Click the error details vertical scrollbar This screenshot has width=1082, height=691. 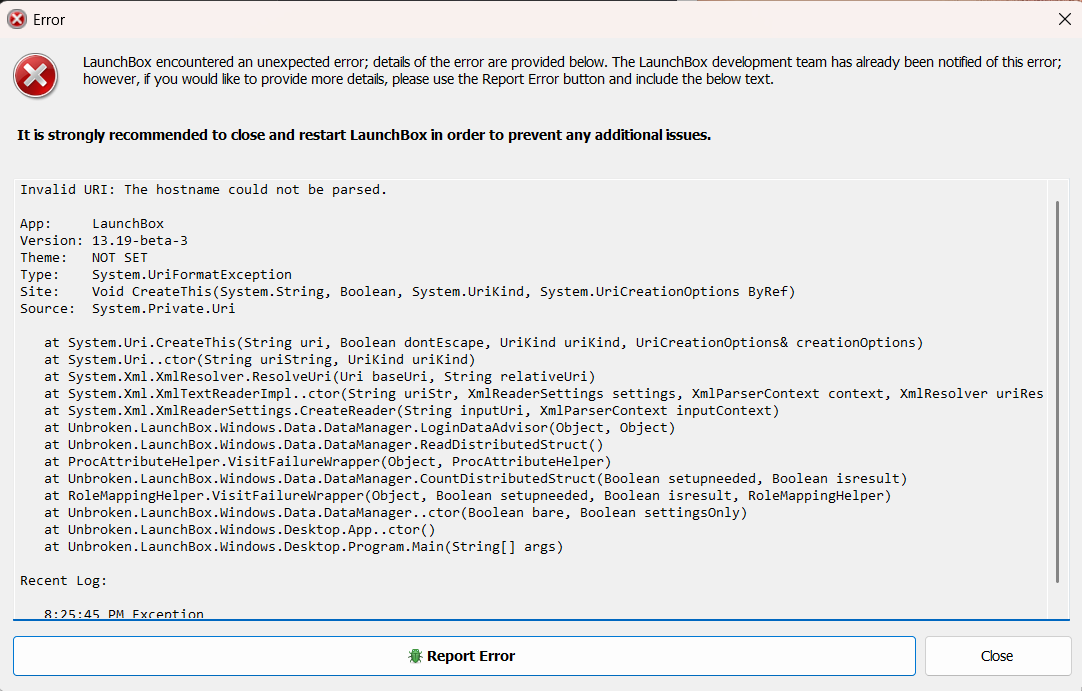tap(1057, 391)
